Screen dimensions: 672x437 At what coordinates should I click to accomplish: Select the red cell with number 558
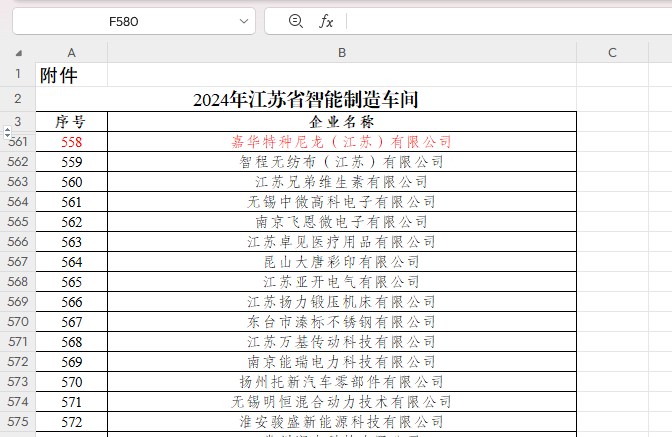(71, 142)
